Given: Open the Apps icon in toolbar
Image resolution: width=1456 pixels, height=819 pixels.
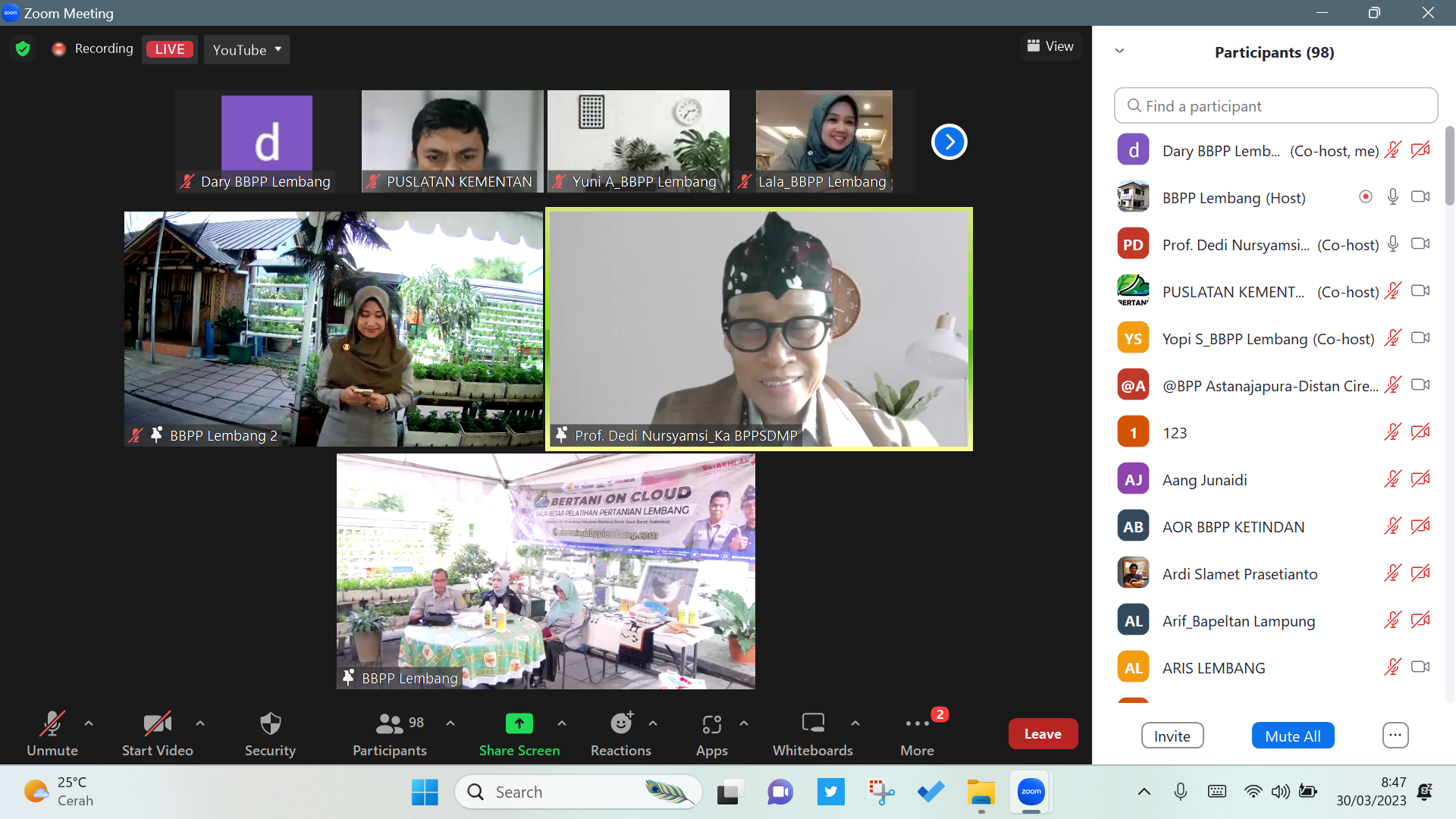Looking at the screenshot, I should 711,724.
